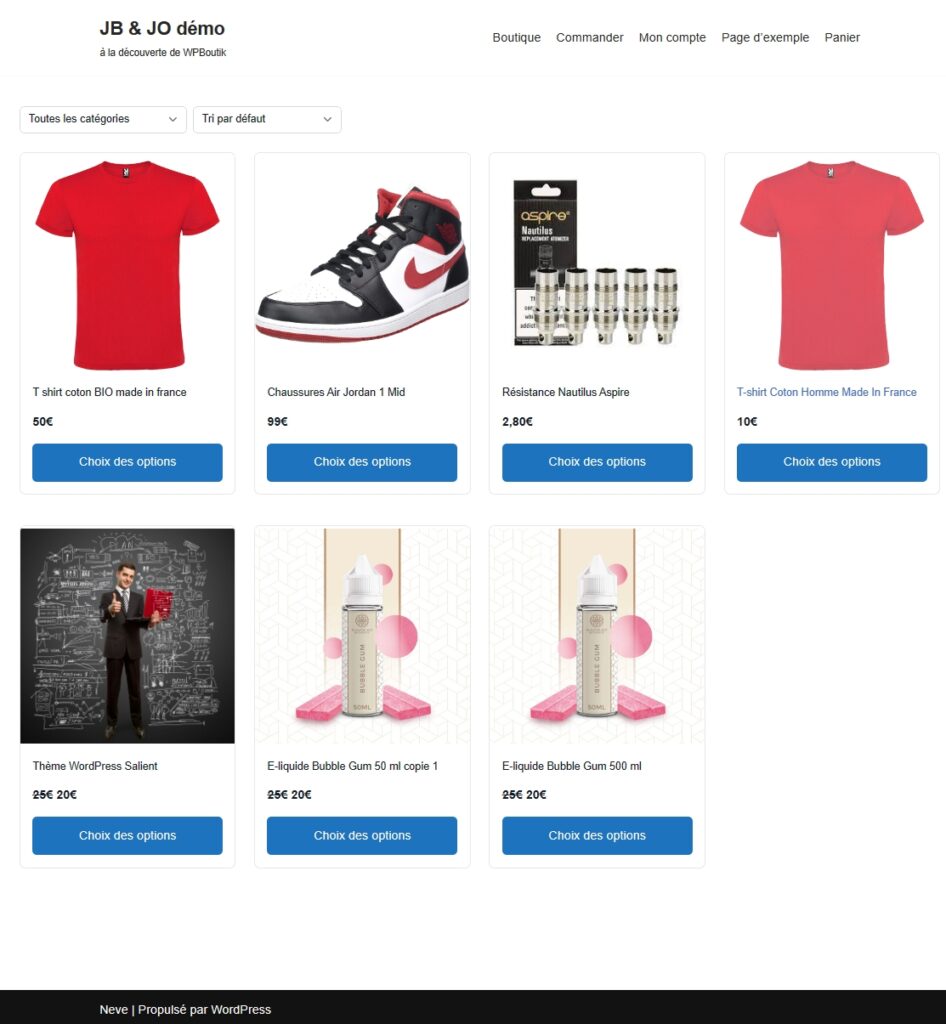
Task: Click the JB & JO démo site title
Action: tap(162, 28)
